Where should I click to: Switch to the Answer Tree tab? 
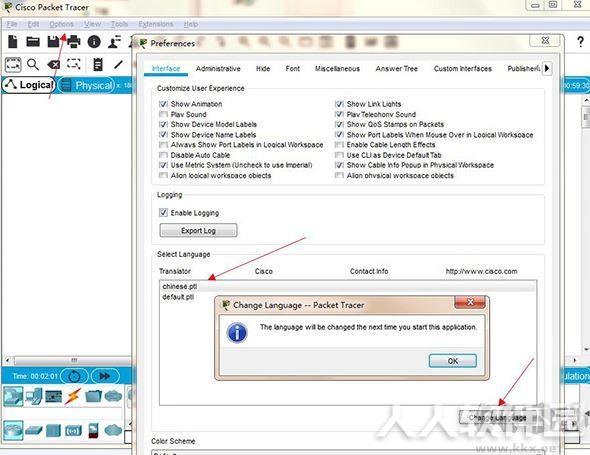coord(397,68)
